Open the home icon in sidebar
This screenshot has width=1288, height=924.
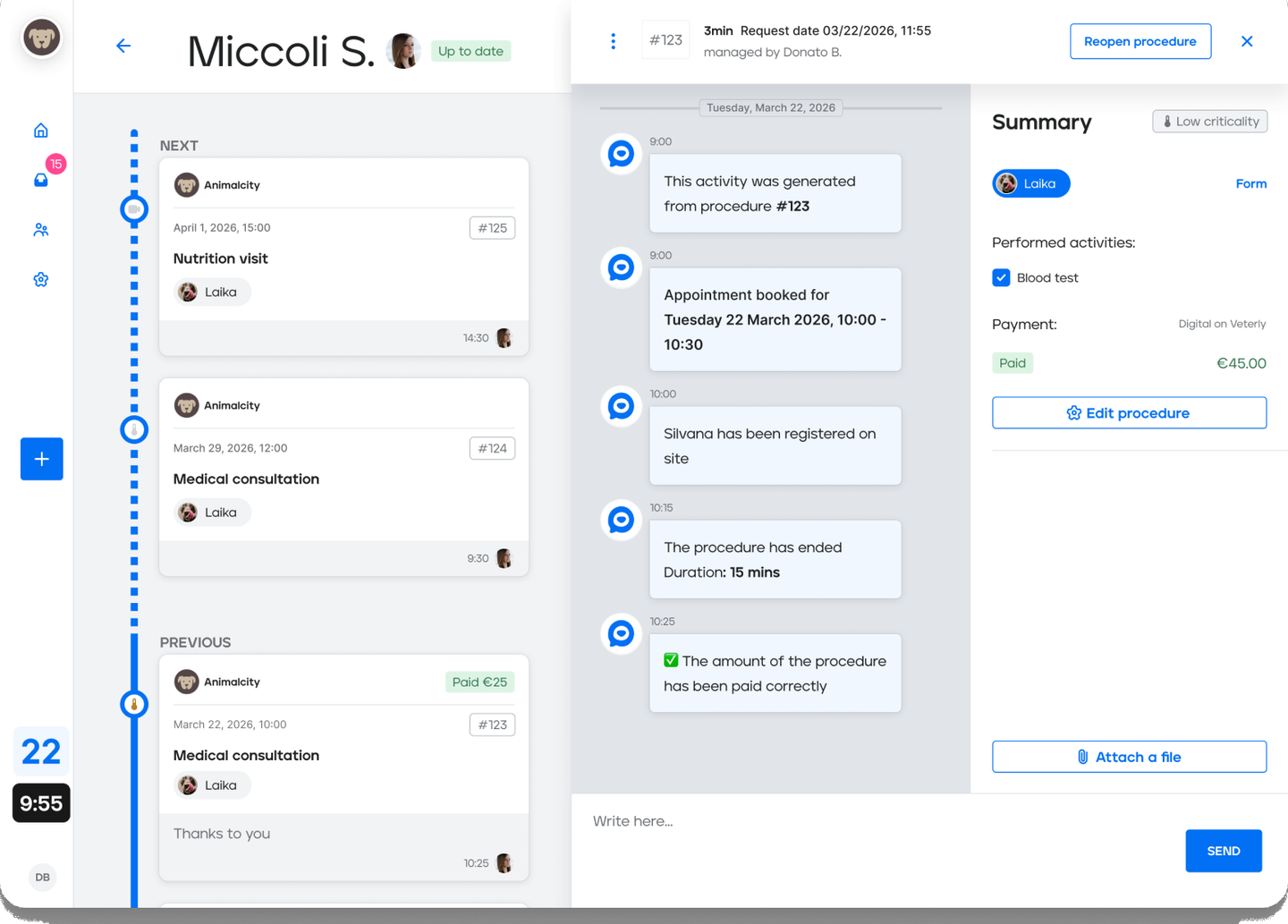point(41,131)
